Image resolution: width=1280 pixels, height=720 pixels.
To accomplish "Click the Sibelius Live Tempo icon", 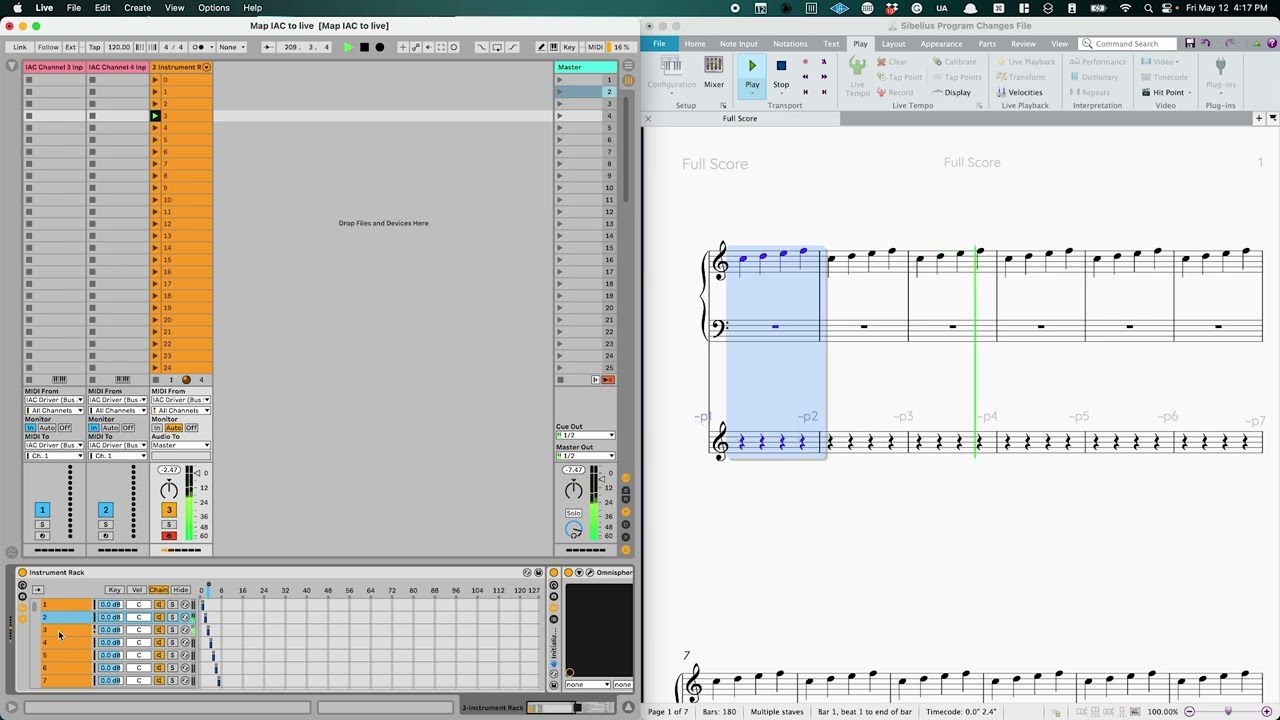I will (857, 75).
